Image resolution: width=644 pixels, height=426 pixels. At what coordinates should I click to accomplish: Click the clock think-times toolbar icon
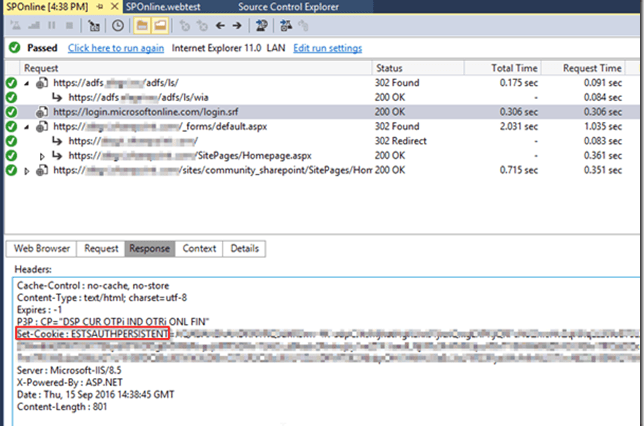point(119,25)
